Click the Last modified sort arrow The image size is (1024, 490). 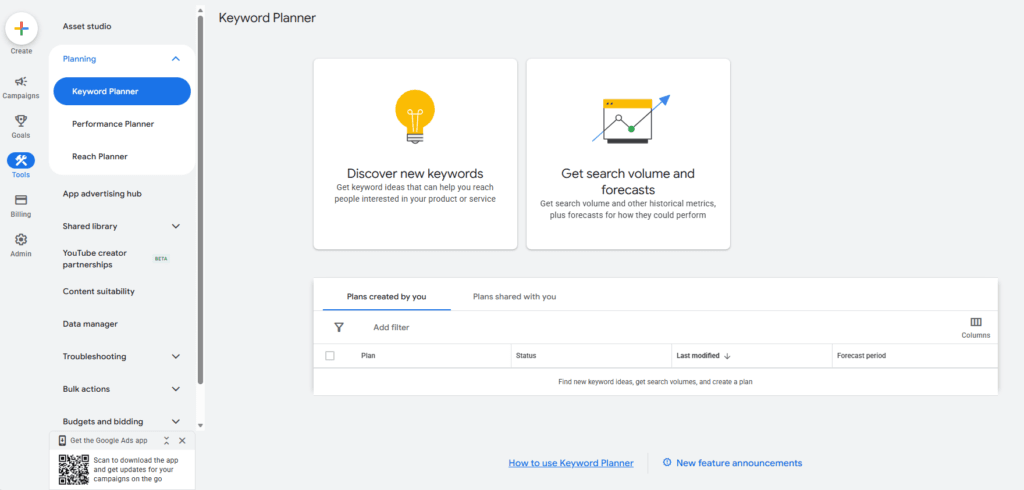click(728, 356)
